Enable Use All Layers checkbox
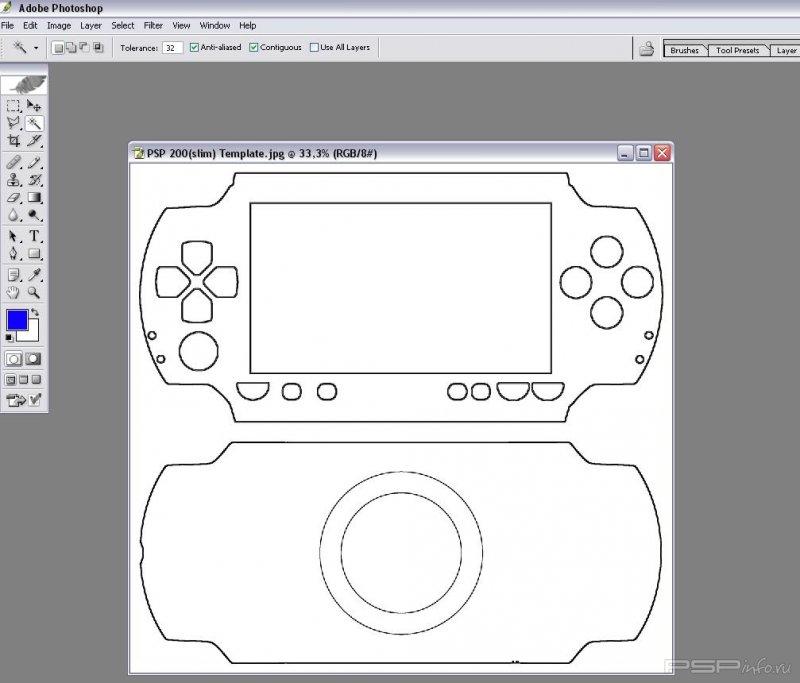The height and width of the screenshot is (683, 800). pyautogui.click(x=314, y=47)
